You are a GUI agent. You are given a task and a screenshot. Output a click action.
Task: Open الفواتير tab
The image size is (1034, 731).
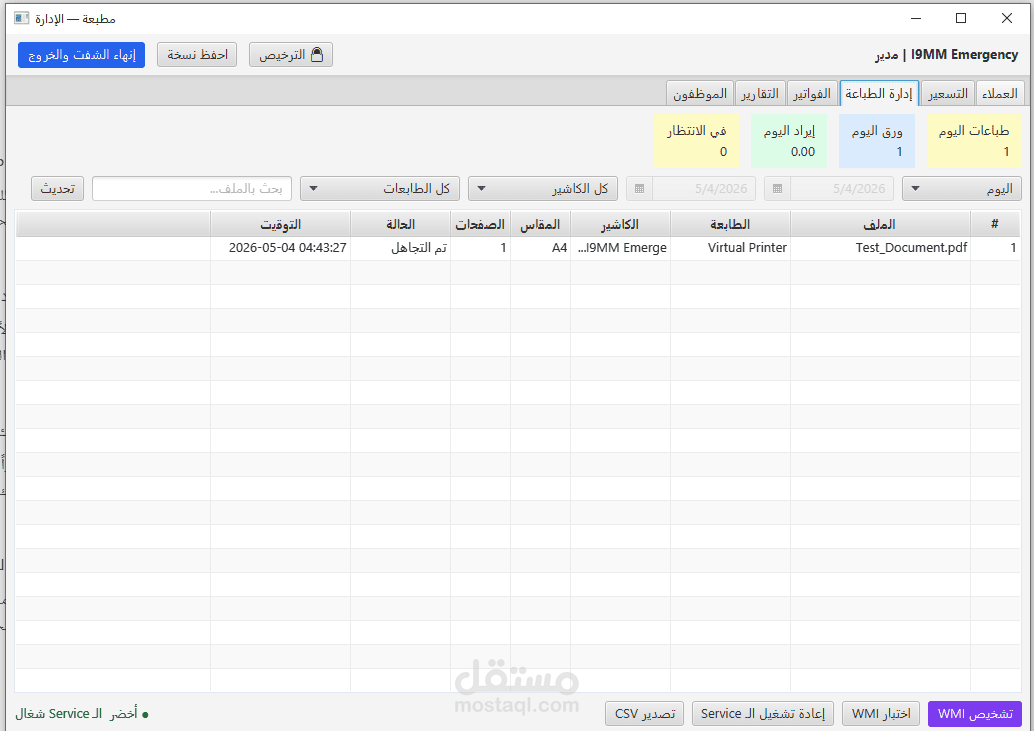pos(812,94)
